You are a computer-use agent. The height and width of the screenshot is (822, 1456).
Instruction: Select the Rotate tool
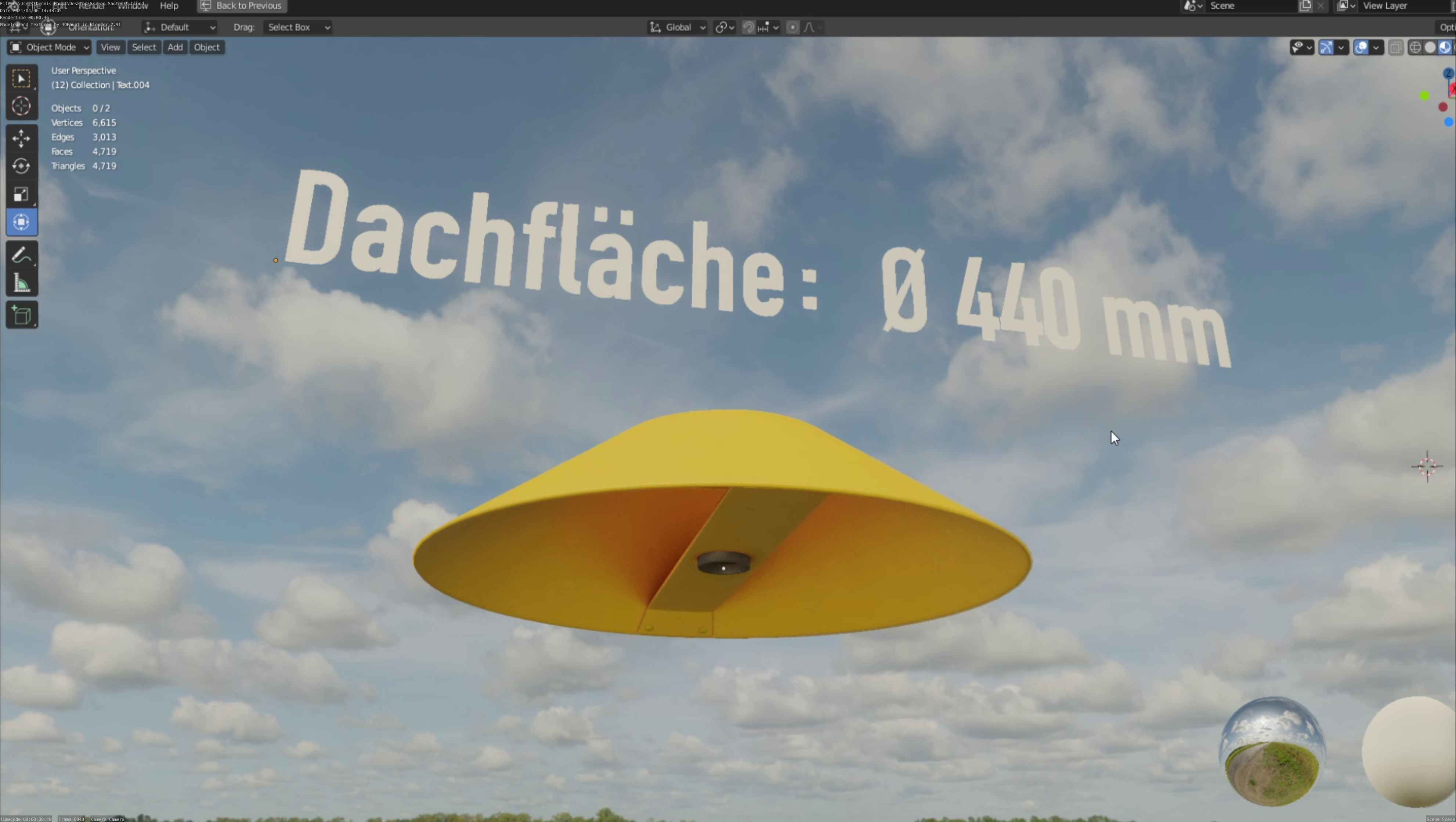click(x=21, y=166)
